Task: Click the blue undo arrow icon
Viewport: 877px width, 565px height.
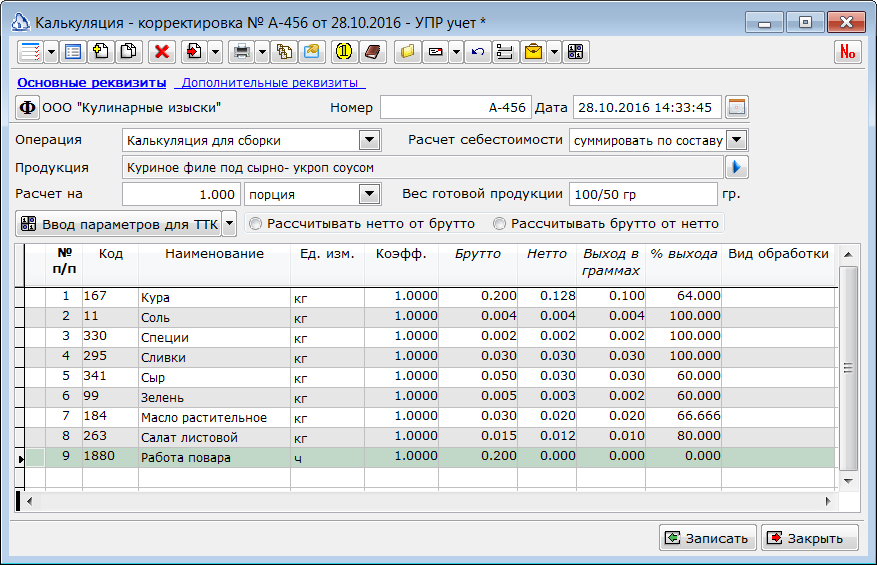Action: (478, 52)
